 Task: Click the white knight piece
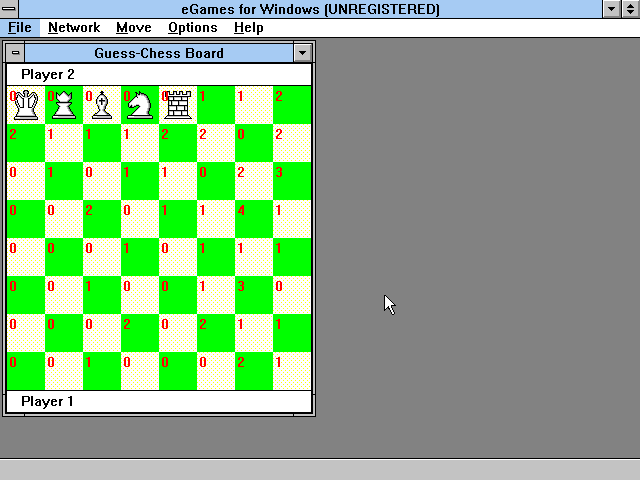tap(140, 104)
